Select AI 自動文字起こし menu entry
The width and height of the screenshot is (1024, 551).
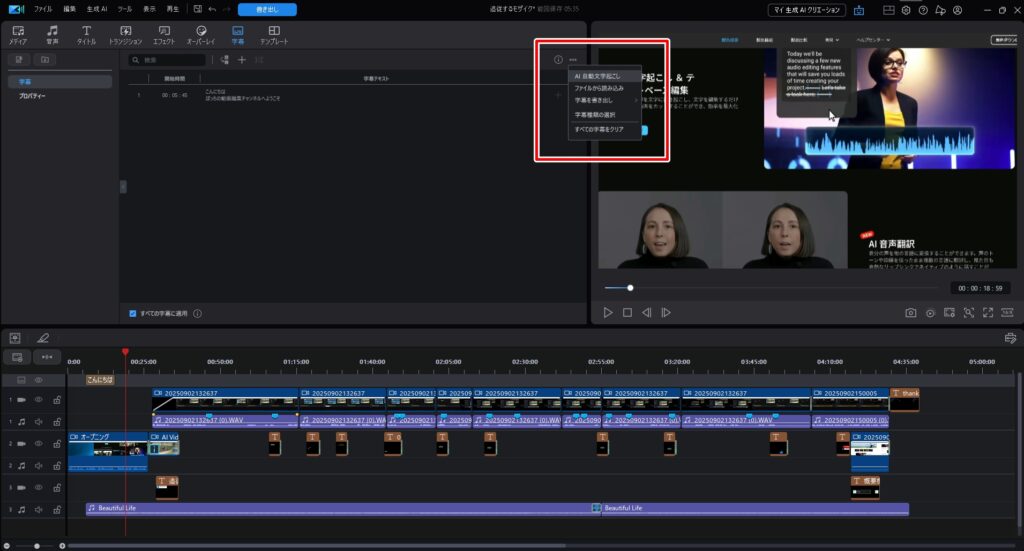coord(597,75)
